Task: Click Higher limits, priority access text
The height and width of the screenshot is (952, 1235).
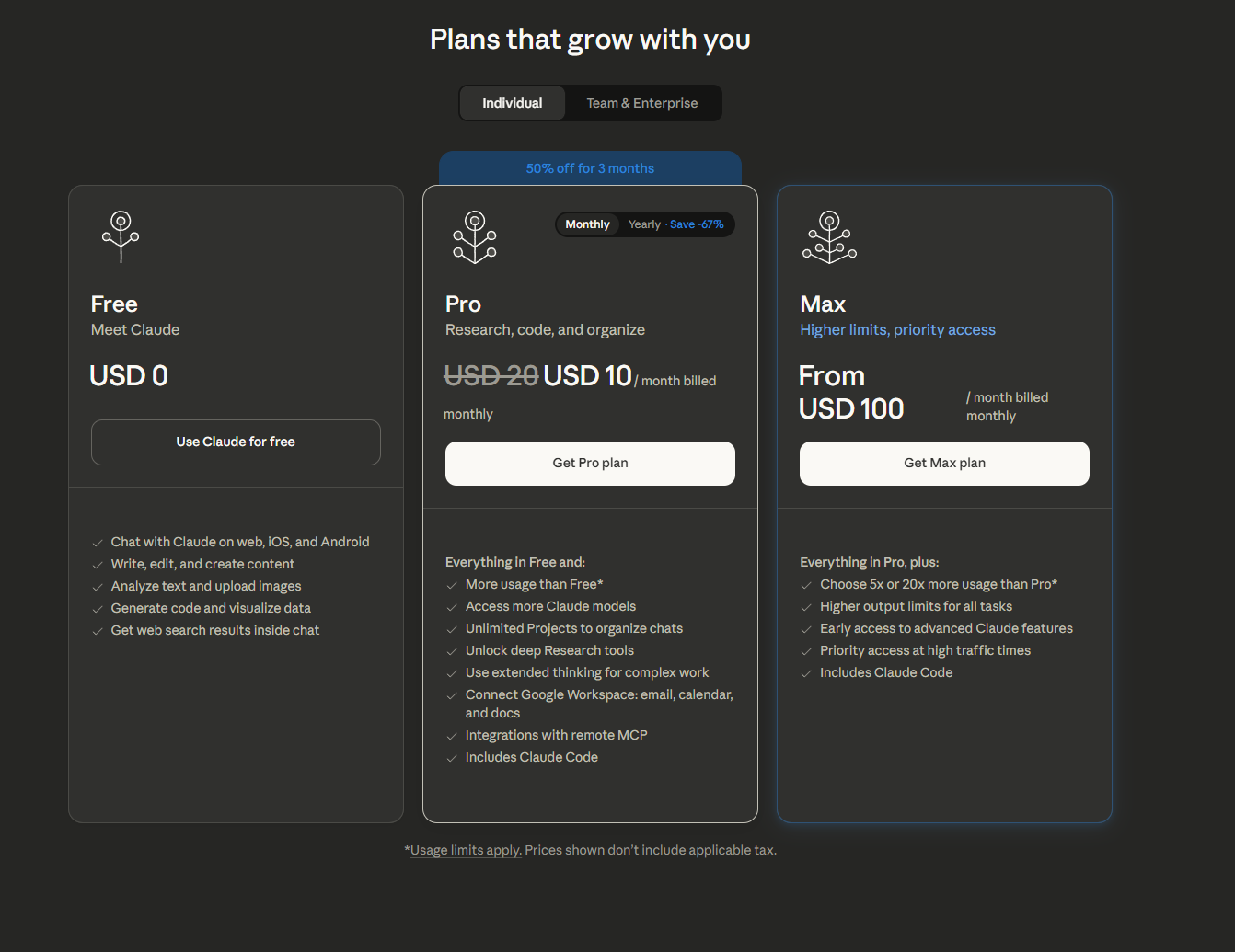Action: point(897,330)
